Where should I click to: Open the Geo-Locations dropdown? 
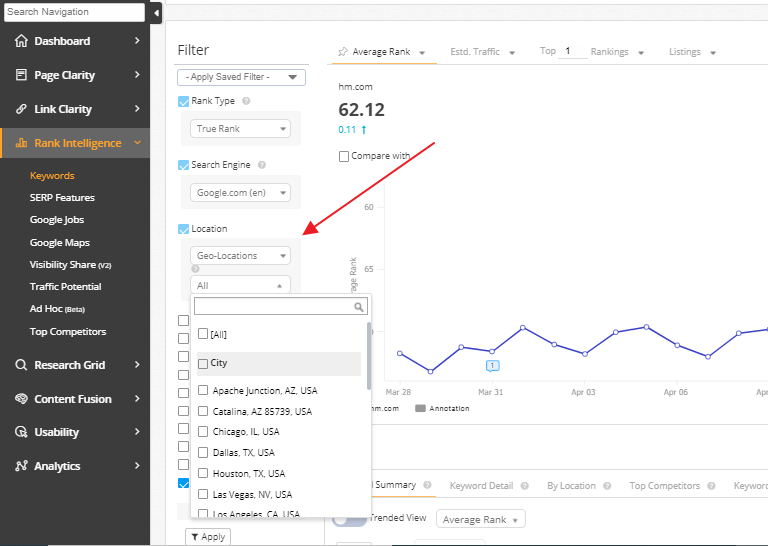pos(240,256)
